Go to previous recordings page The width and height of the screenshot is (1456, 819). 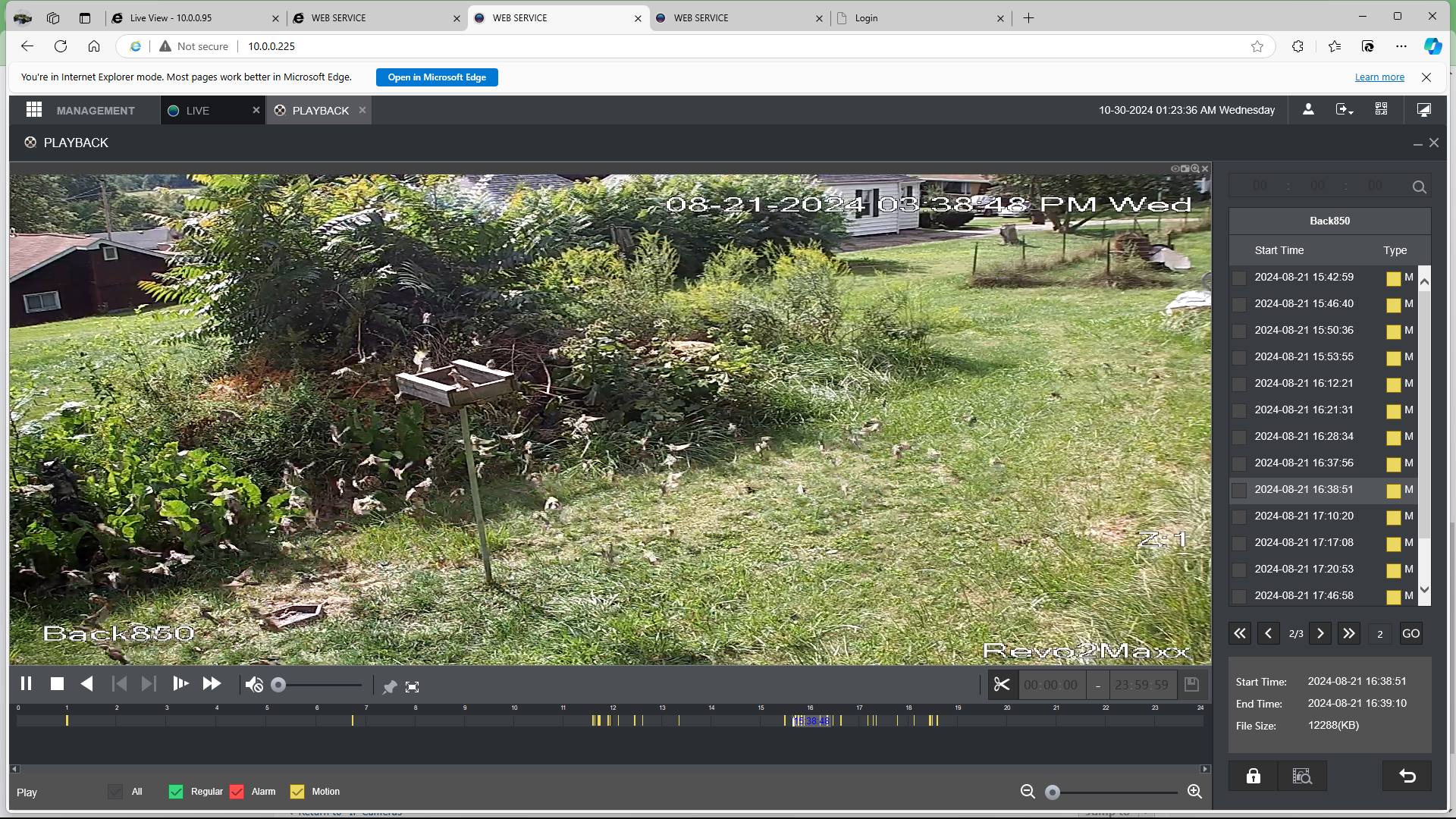(x=1268, y=633)
